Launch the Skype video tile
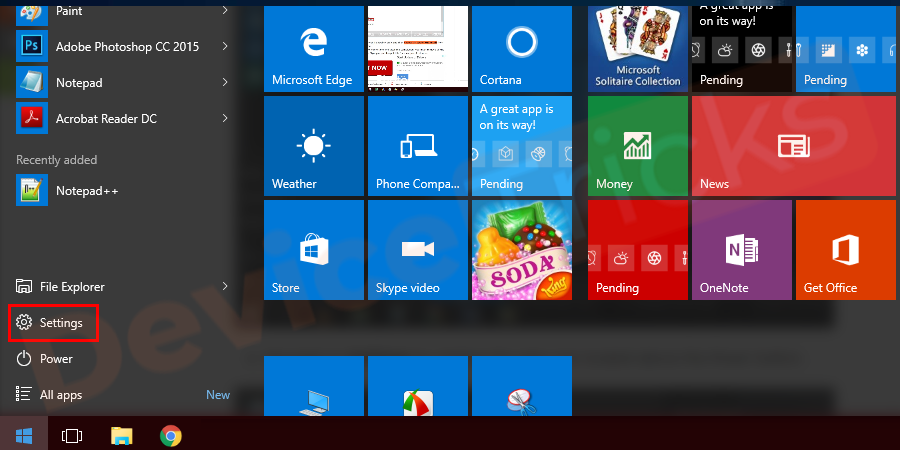900x450 pixels. (x=418, y=250)
